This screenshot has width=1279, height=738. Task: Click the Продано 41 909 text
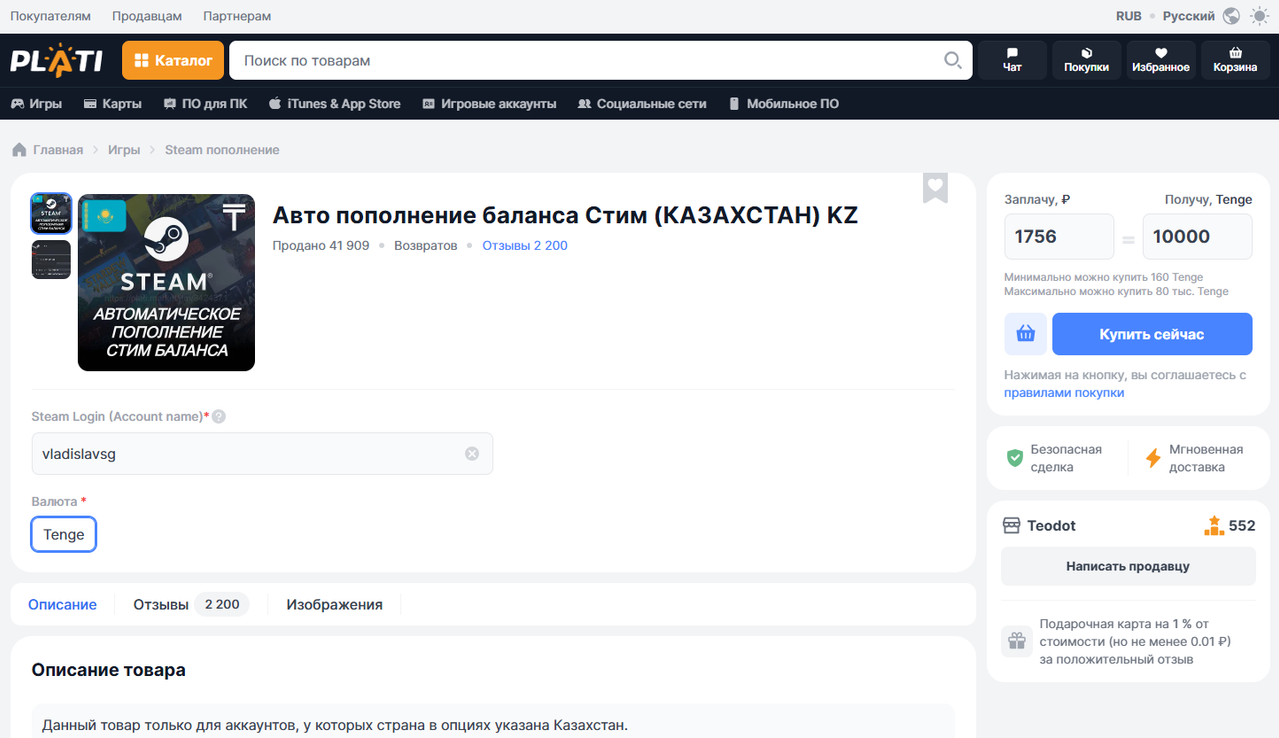[321, 245]
